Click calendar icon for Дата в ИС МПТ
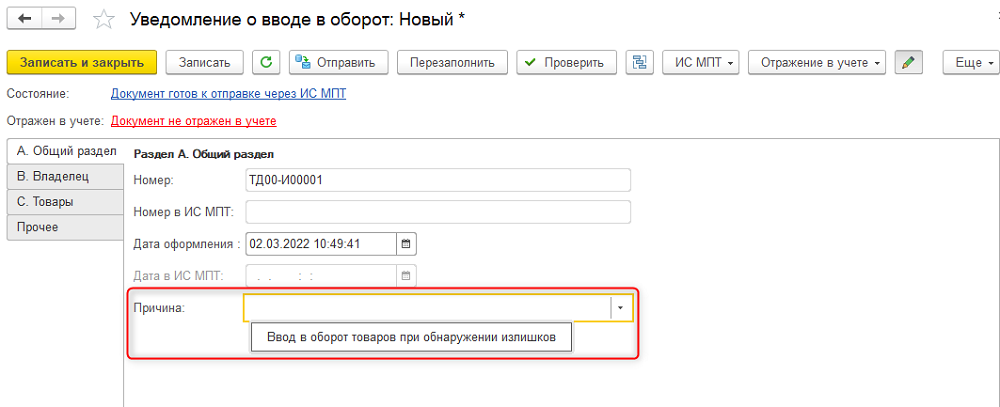Image resolution: width=1000 pixels, height=407 pixels. pos(406,276)
